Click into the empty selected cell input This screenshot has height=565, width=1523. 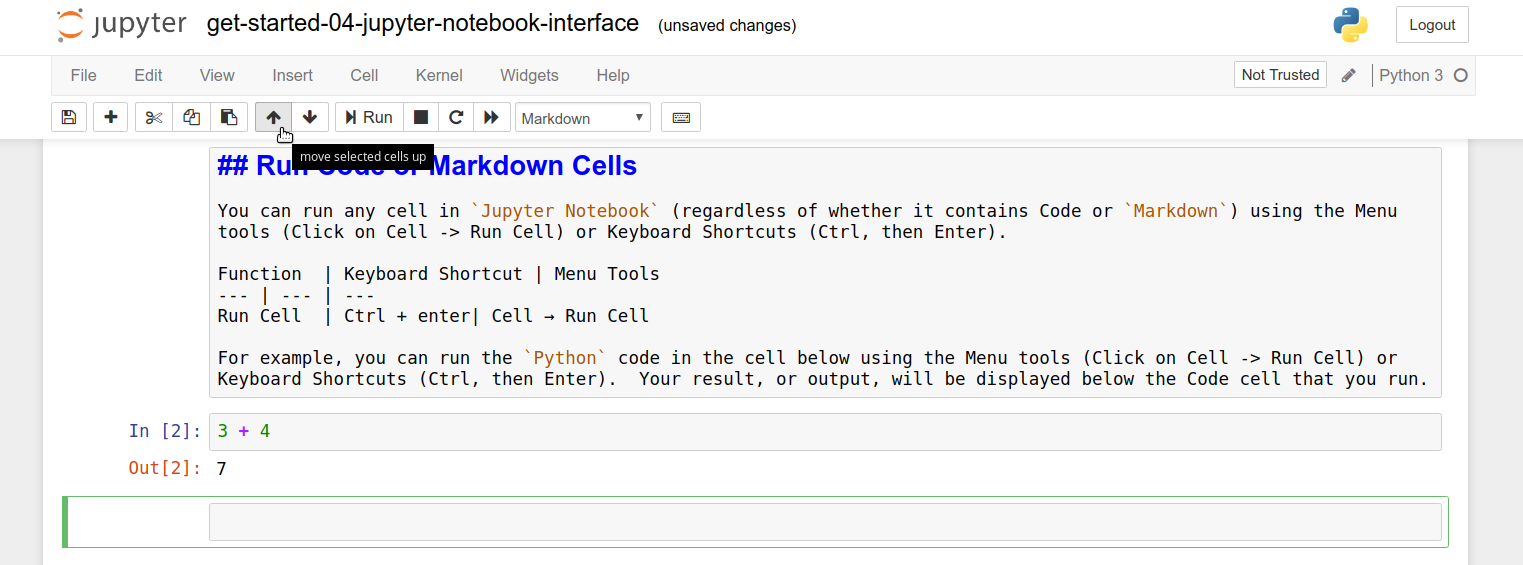825,522
